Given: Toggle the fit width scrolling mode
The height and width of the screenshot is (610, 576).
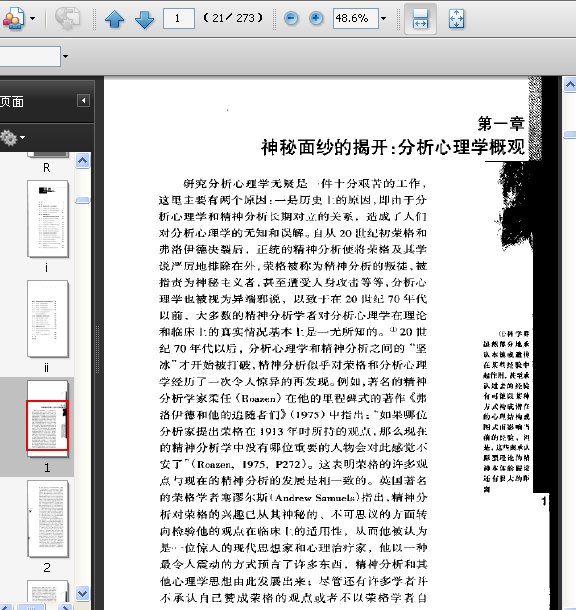Looking at the screenshot, I should coord(420,19).
